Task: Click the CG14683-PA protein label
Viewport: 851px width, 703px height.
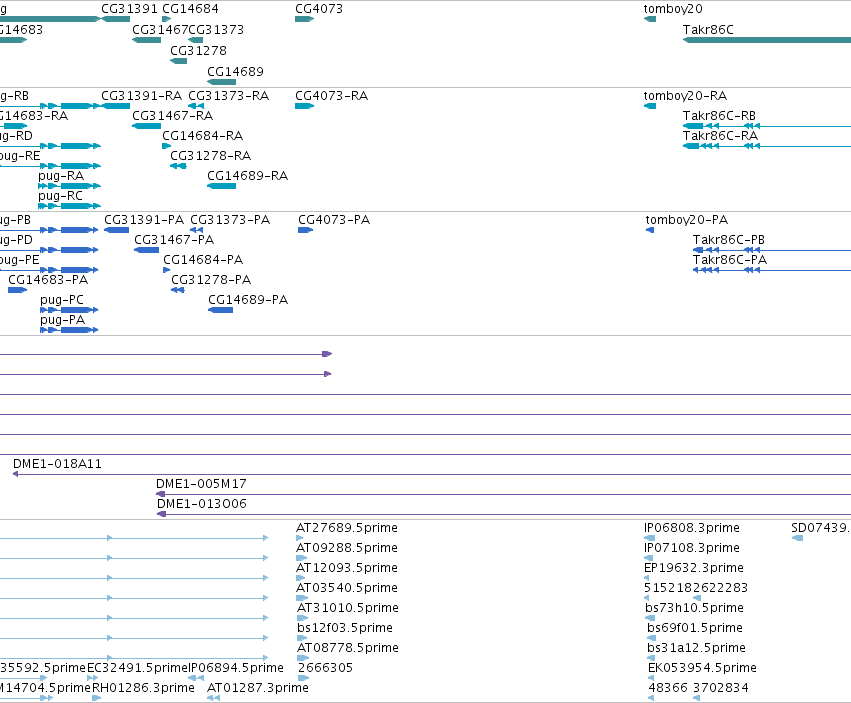Action: (48, 280)
